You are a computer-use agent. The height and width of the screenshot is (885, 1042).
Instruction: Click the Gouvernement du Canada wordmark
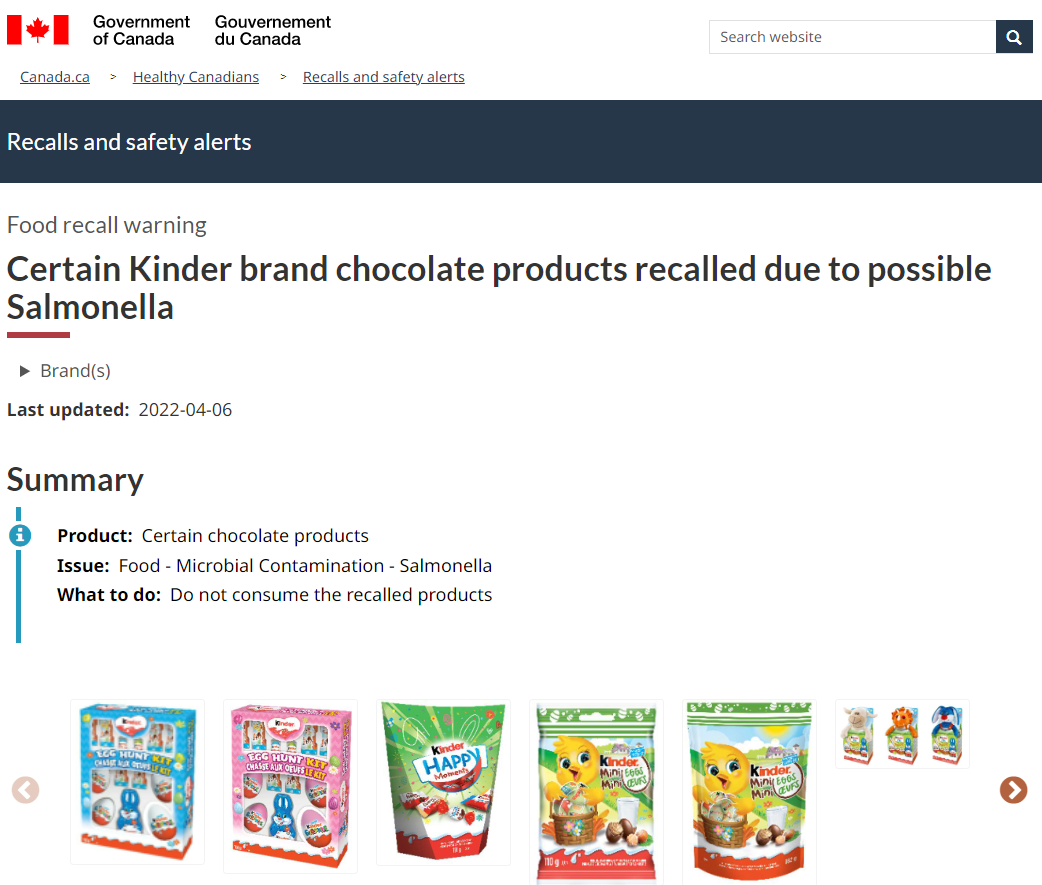click(272, 31)
